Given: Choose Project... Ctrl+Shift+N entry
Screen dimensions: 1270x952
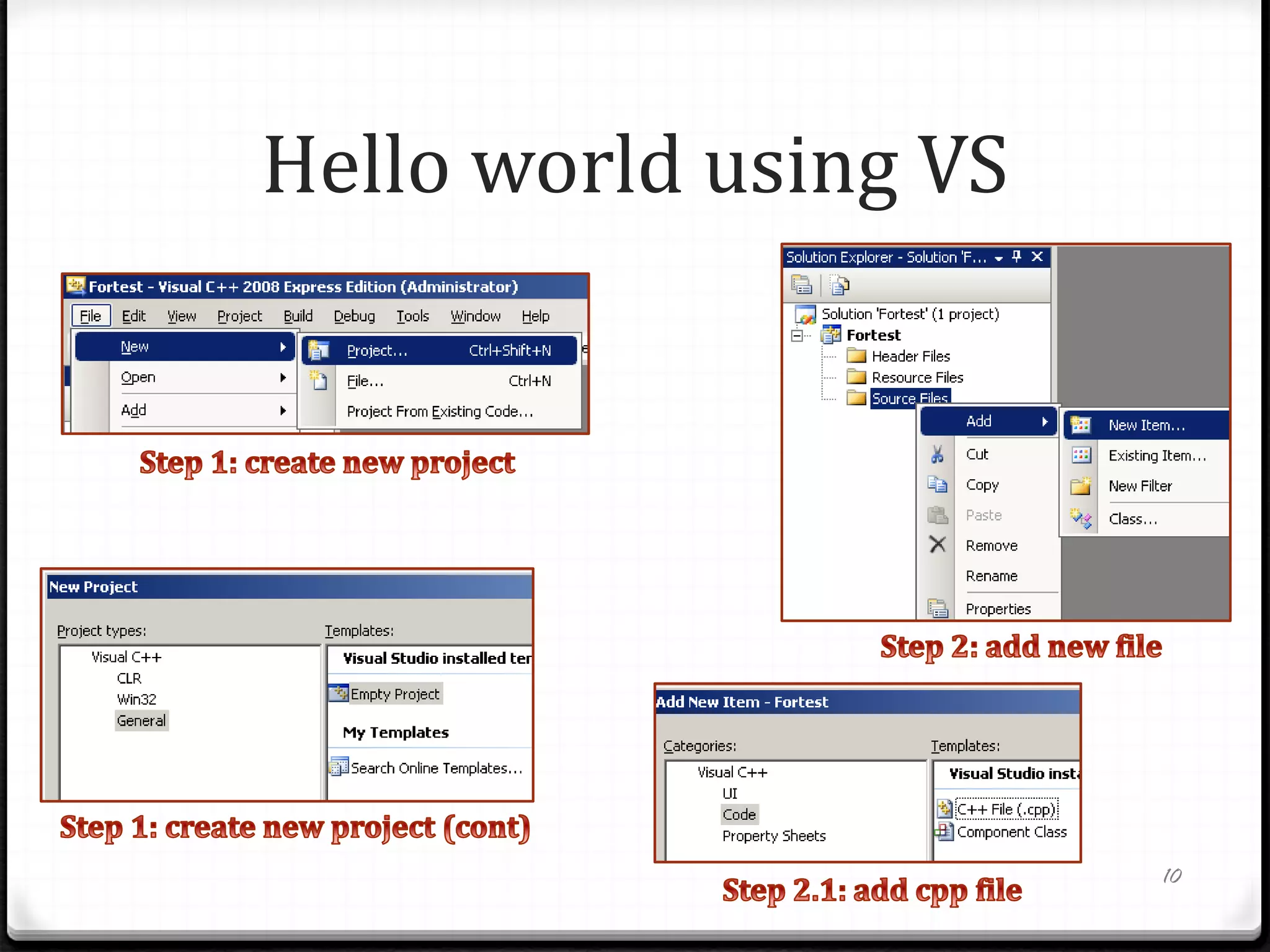Looking at the screenshot, I should (439, 350).
